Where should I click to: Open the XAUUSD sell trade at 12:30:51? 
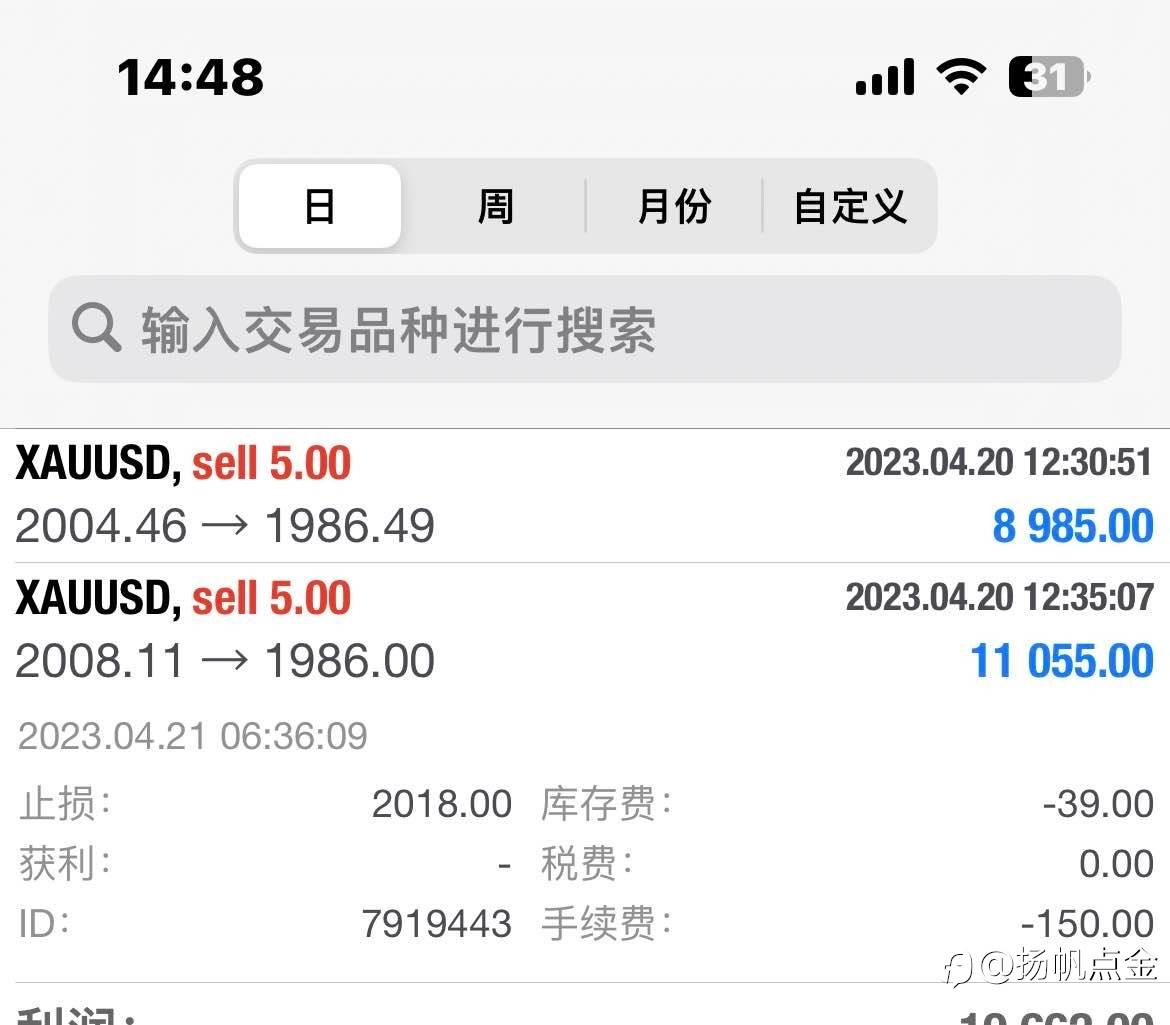(x=585, y=495)
